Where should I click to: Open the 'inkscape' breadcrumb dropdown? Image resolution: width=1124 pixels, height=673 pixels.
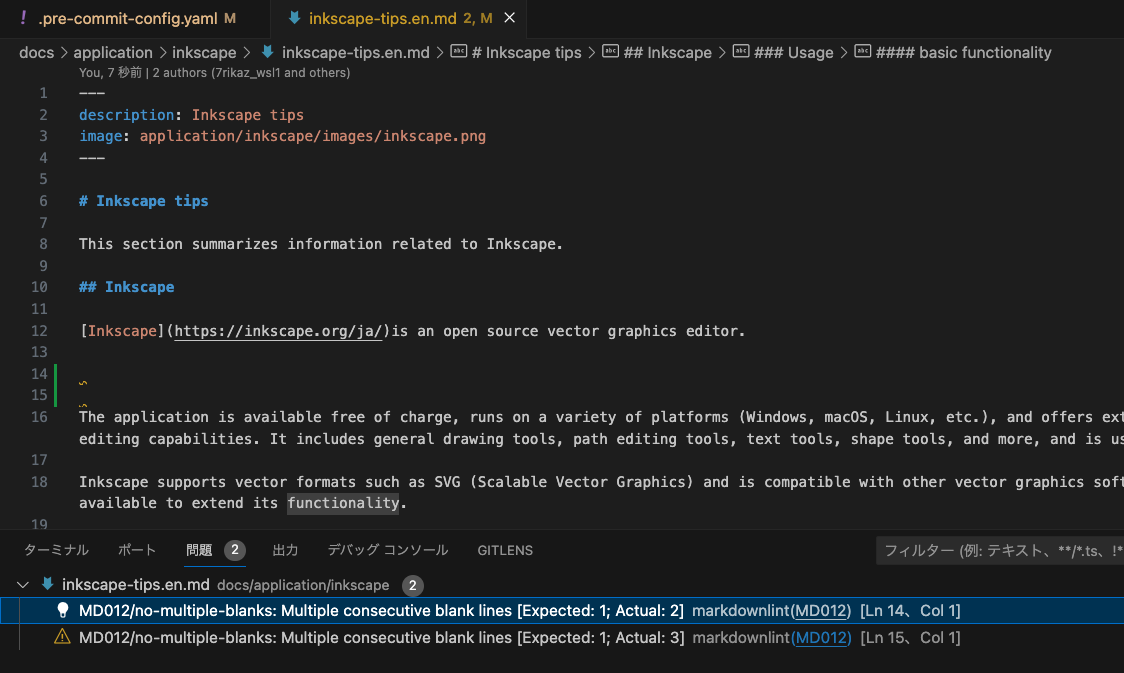[x=204, y=52]
